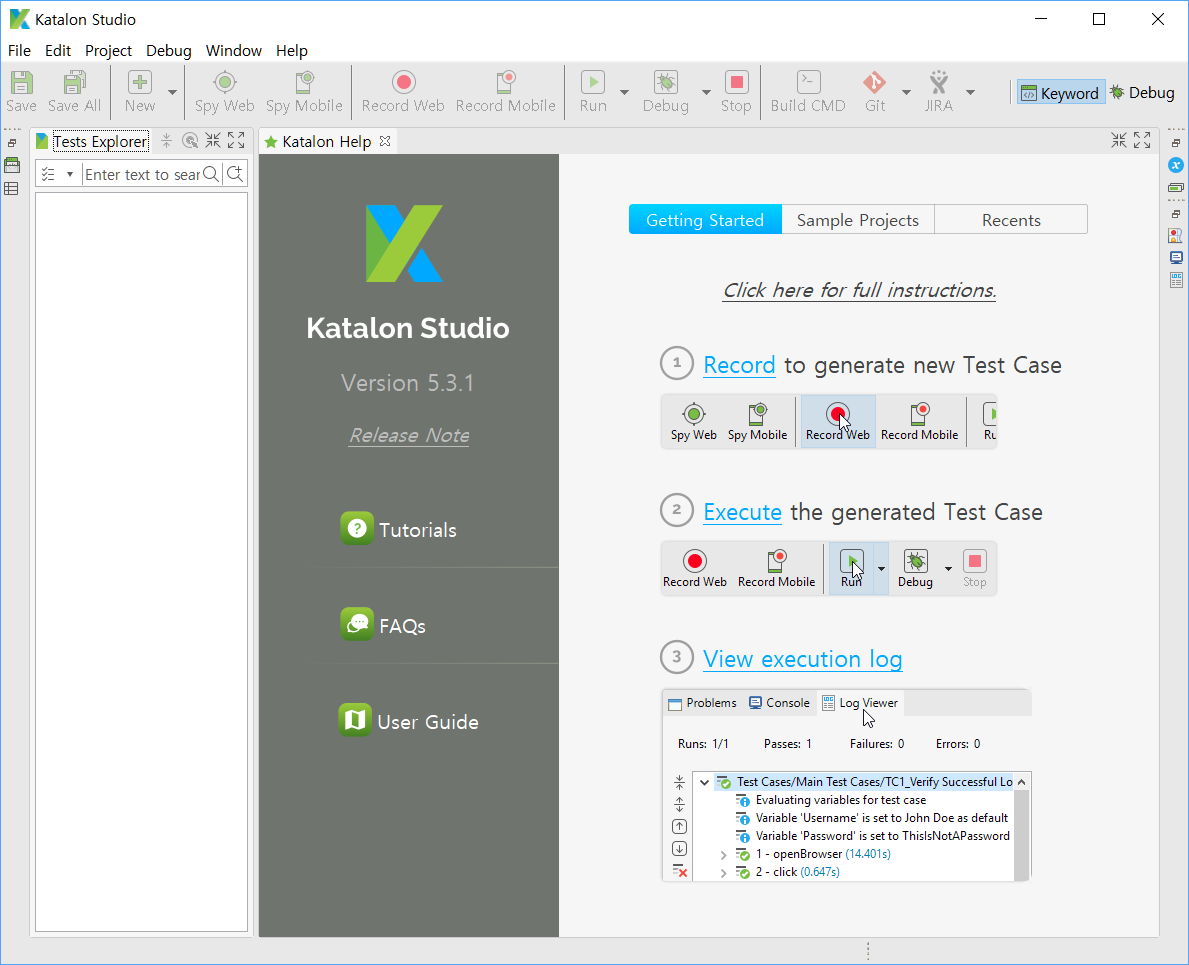
Task: Open the Console icon on right sidebar
Action: click(x=1176, y=258)
